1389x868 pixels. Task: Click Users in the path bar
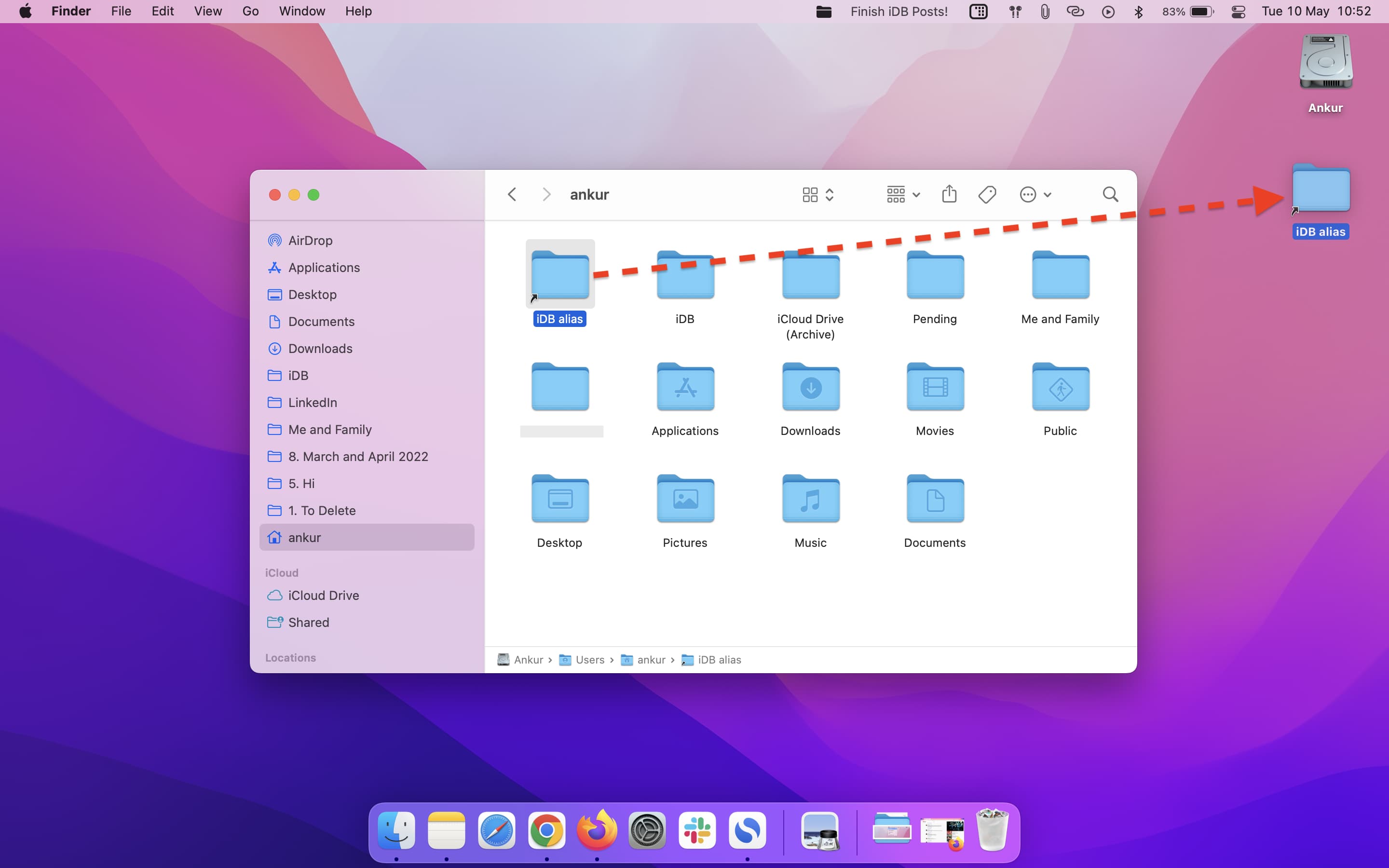click(x=589, y=660)
